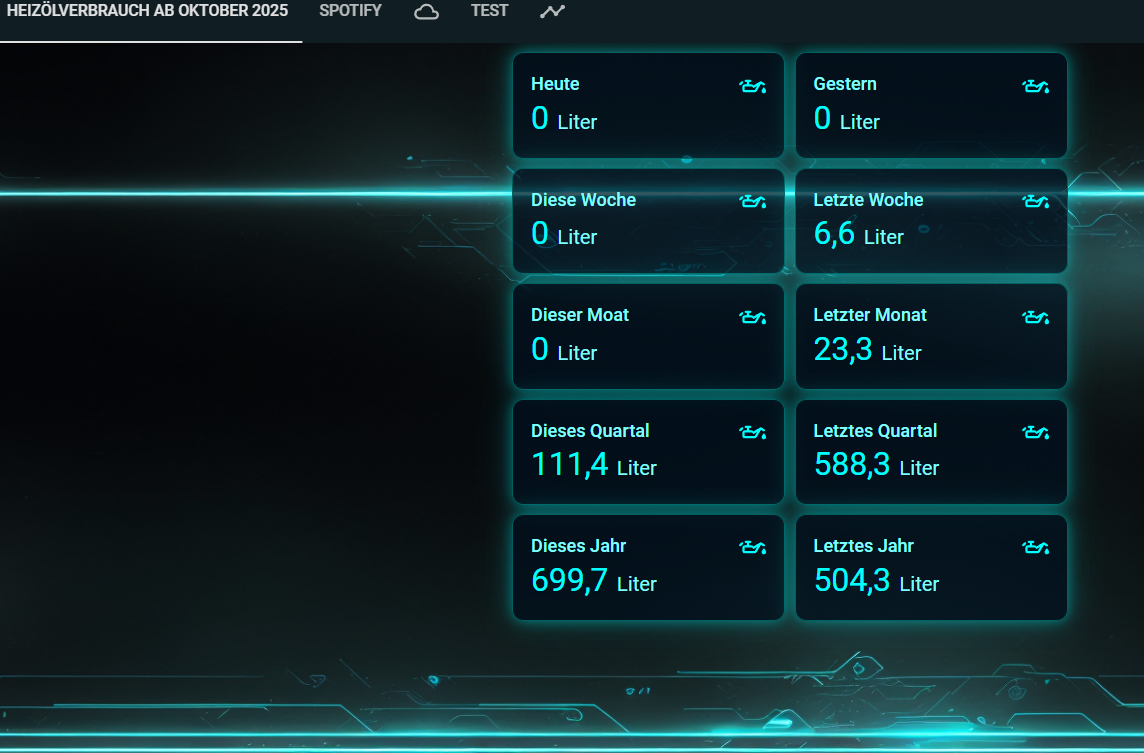1144x753 pixels.
Task: Select the Letztes Quartal card title
Action: pyautogui.click(x=876, y=431)
